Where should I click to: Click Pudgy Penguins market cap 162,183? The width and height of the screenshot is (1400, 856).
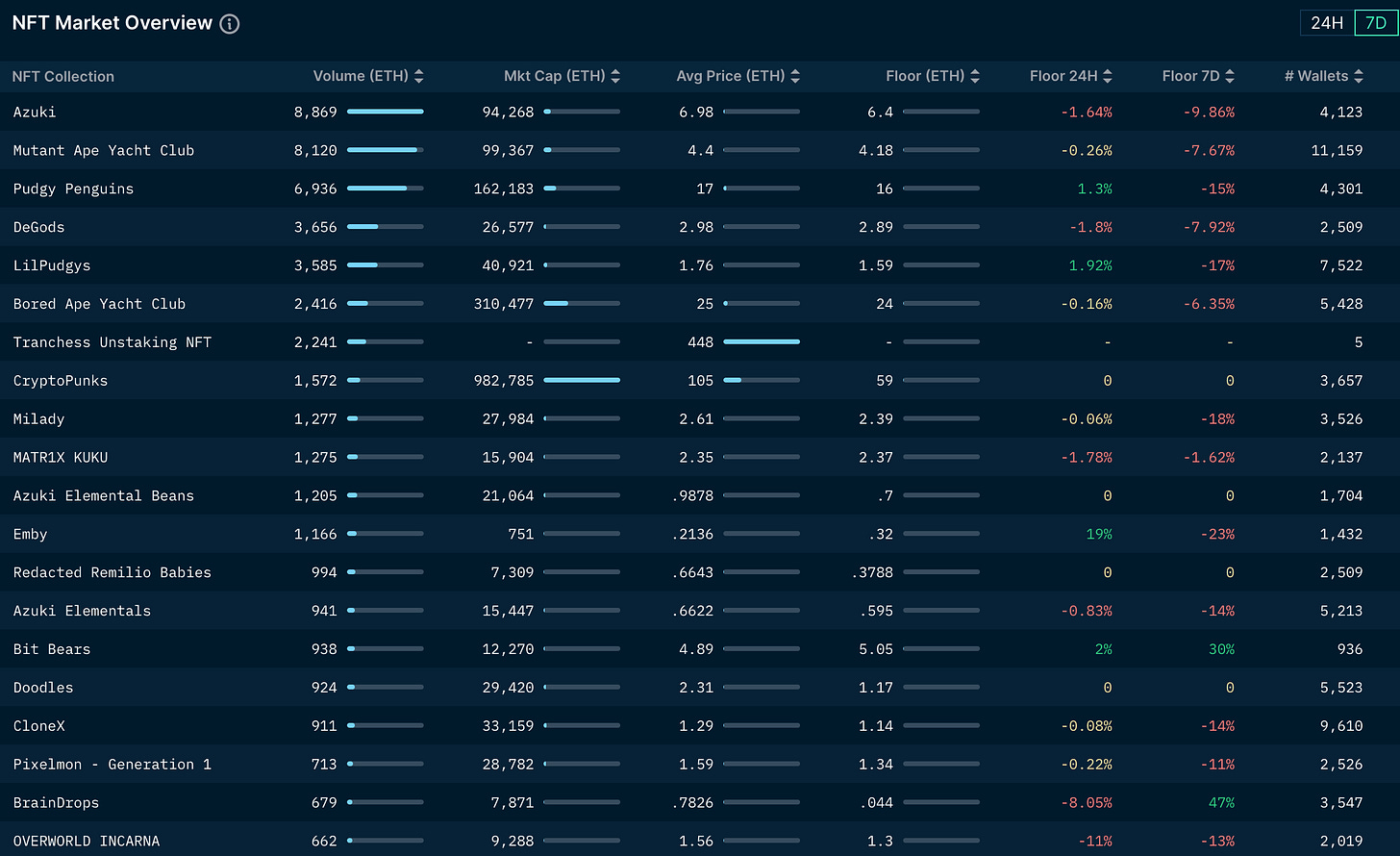[x=504, y=189]
